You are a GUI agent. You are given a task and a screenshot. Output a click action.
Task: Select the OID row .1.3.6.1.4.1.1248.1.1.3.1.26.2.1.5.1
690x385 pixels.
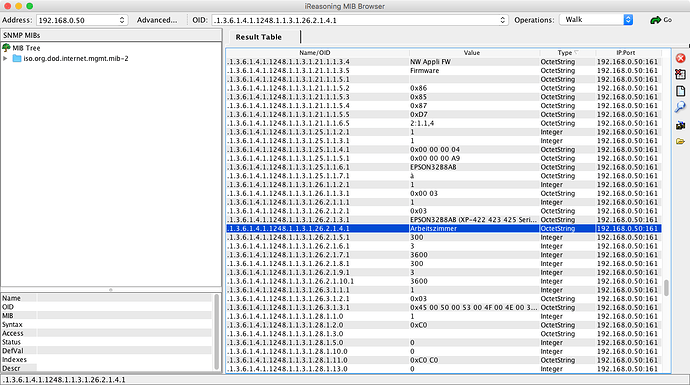pyautogui.click(x=444, y=237)
